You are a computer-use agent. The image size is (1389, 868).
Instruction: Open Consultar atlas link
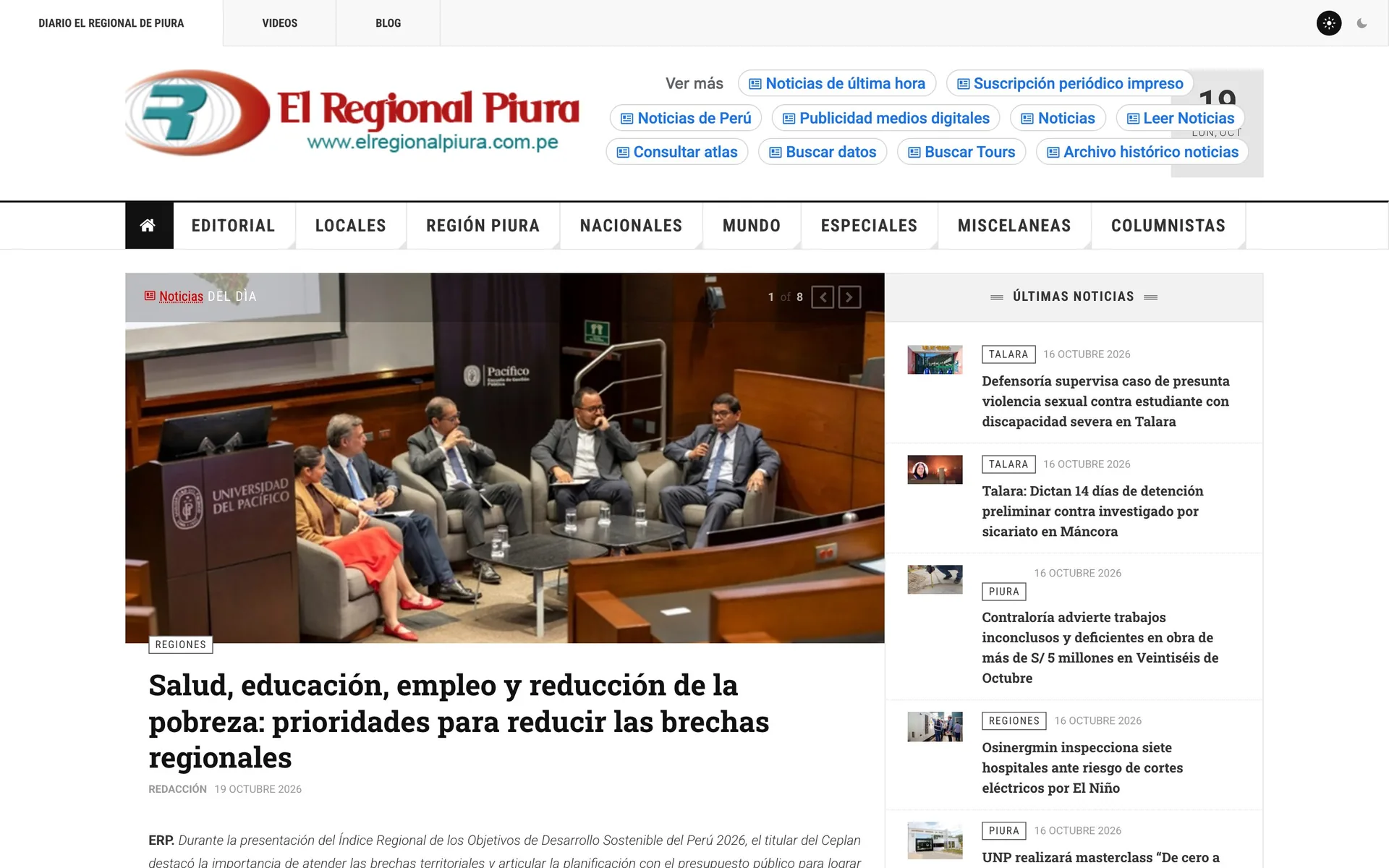coord(677,152)
